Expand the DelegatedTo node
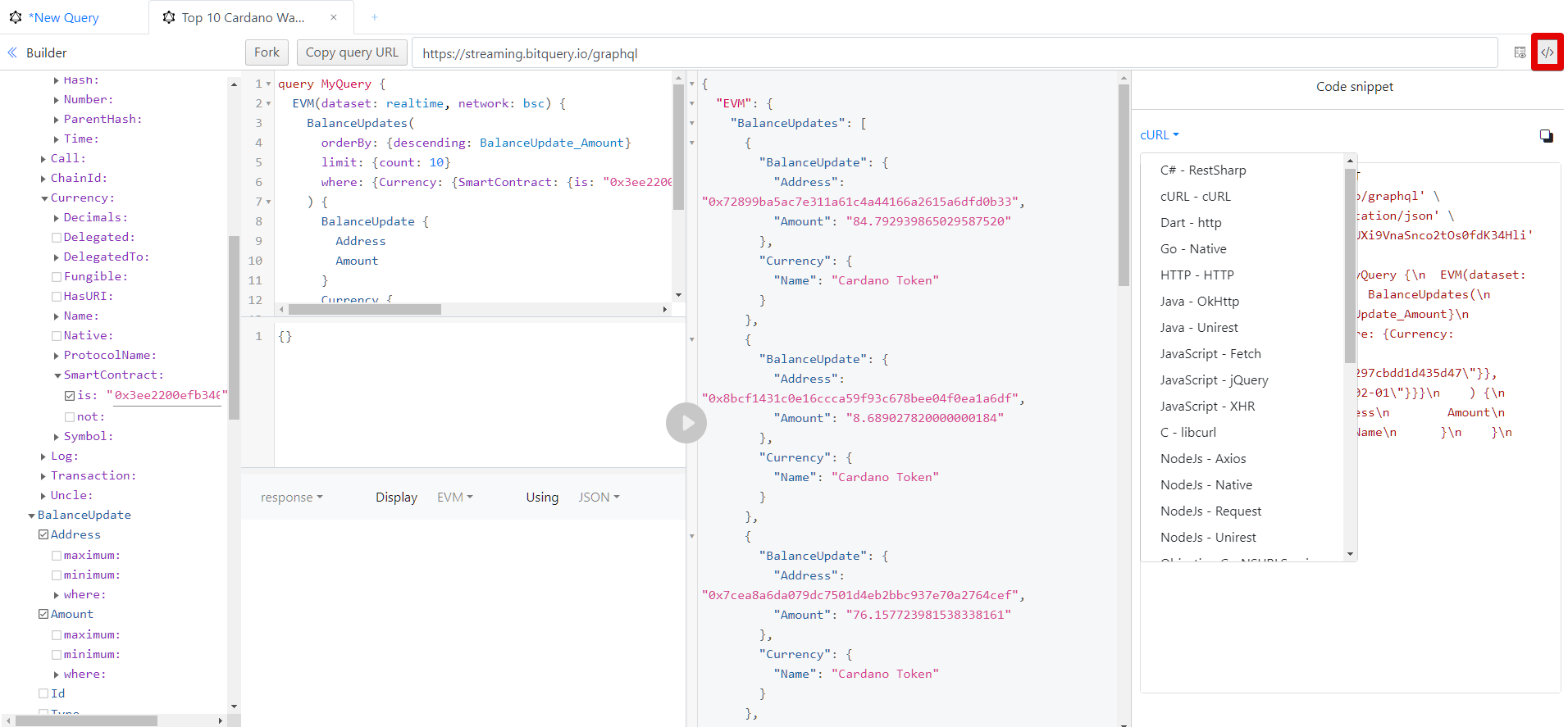Viewport: 1568px width, 727px height. pos(57,257)
